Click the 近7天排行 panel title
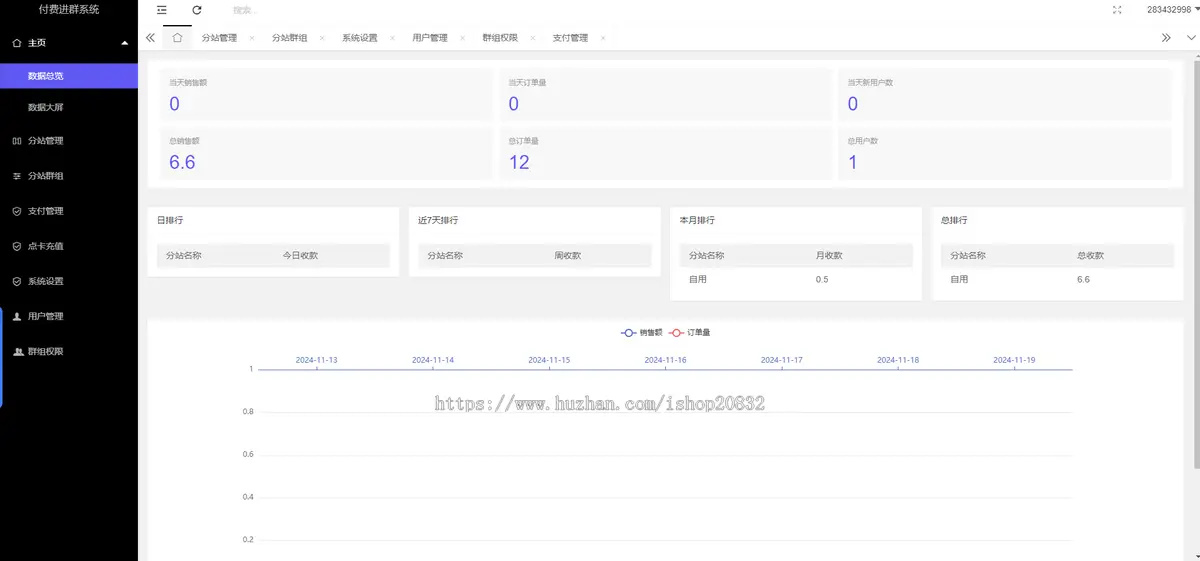Image resolution: width=1200 pixels, height=561 pixels. (438, 220)
